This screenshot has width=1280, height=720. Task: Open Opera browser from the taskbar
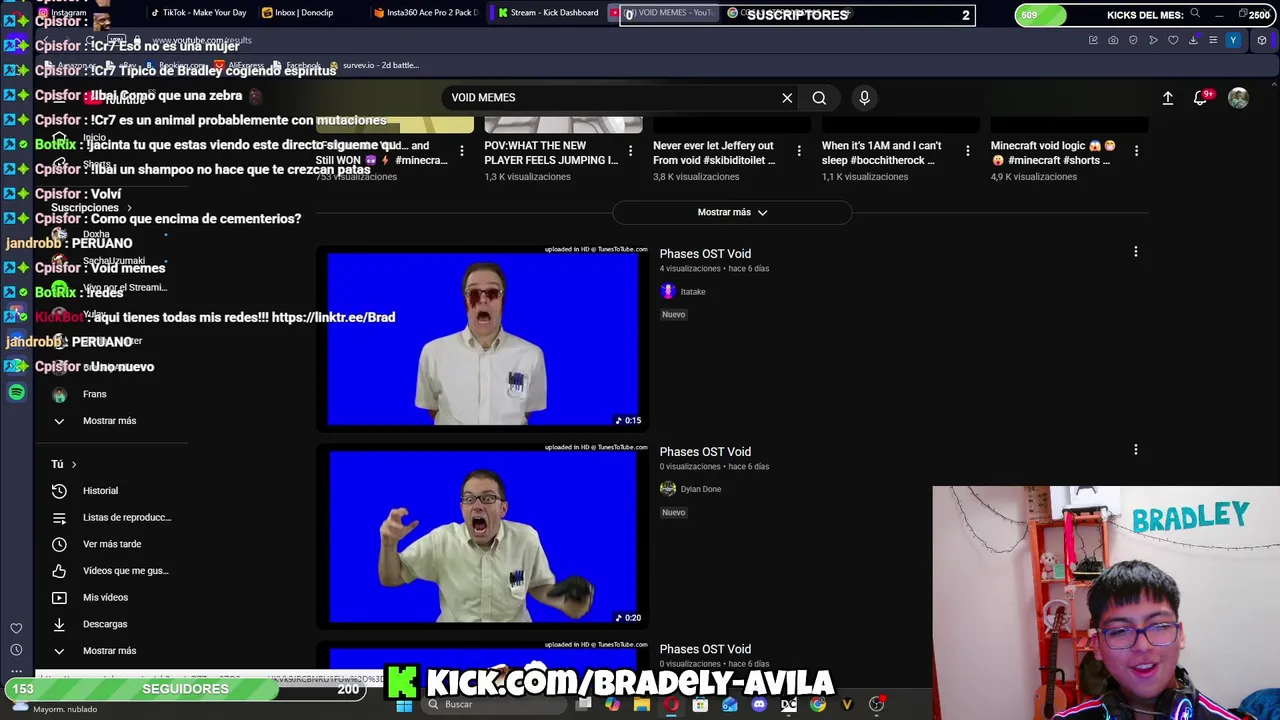[x=671, y=705]
